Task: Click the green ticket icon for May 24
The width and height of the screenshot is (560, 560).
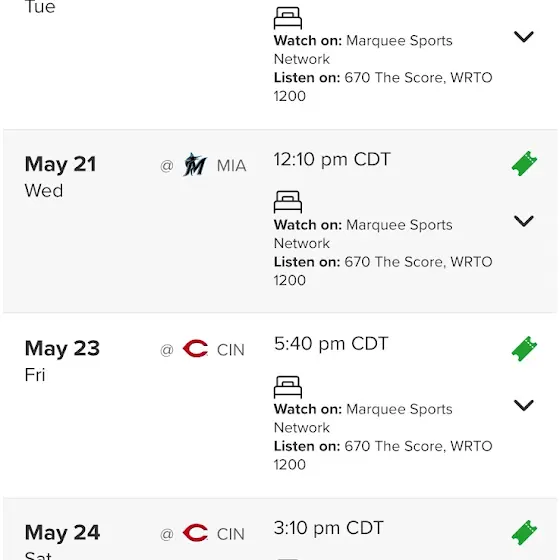Action: coord(524,532)
